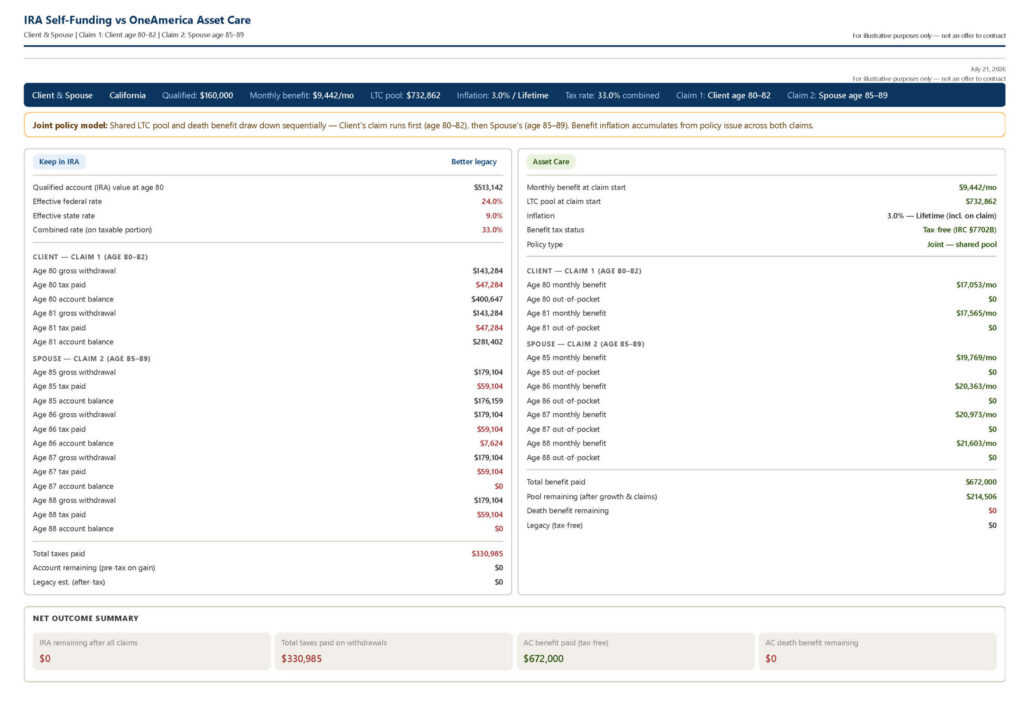Click '3.0% — Lifetime (incl. on claim)' value
1024x701 pixels.
(941, 216)
